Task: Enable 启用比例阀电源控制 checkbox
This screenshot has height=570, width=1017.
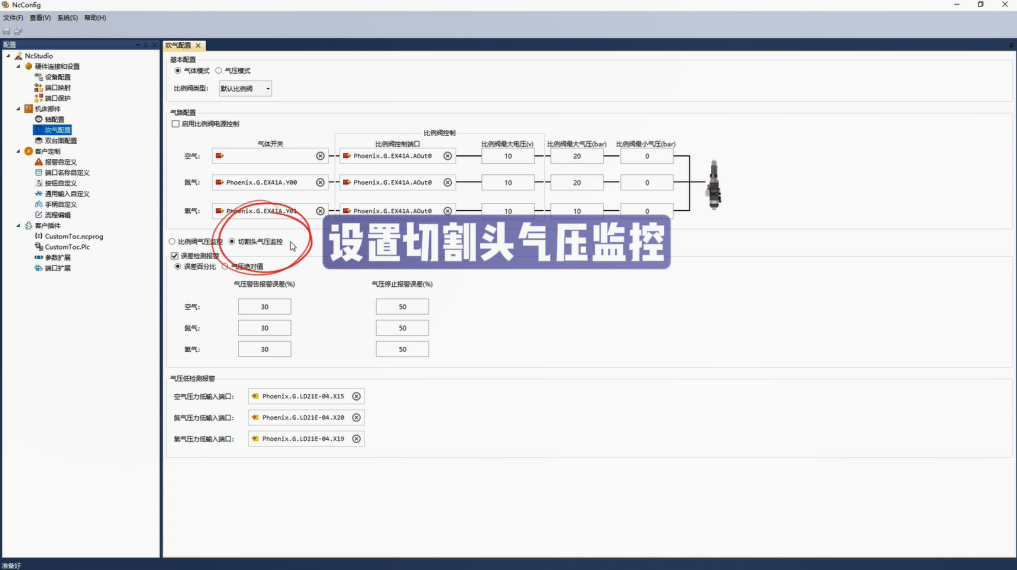Action: pyautogui.click(x=176, y=124)
